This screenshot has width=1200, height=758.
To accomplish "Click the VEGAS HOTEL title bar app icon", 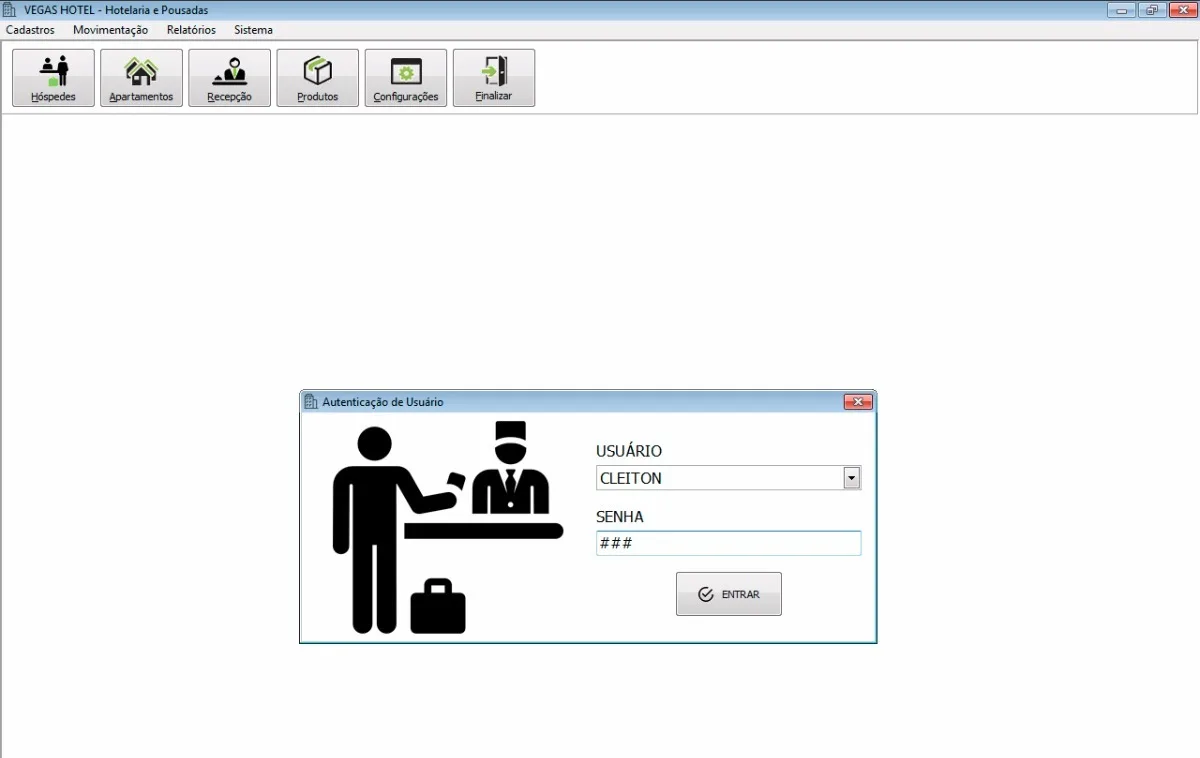I will click(10, 9).
